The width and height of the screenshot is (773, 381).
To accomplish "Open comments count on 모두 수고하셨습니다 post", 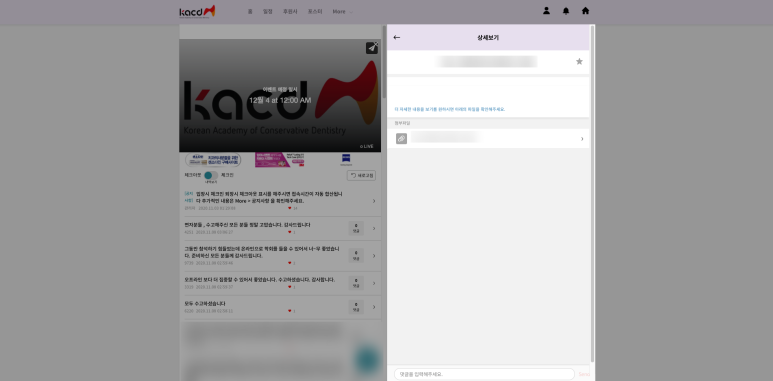I will click(356, 307).
